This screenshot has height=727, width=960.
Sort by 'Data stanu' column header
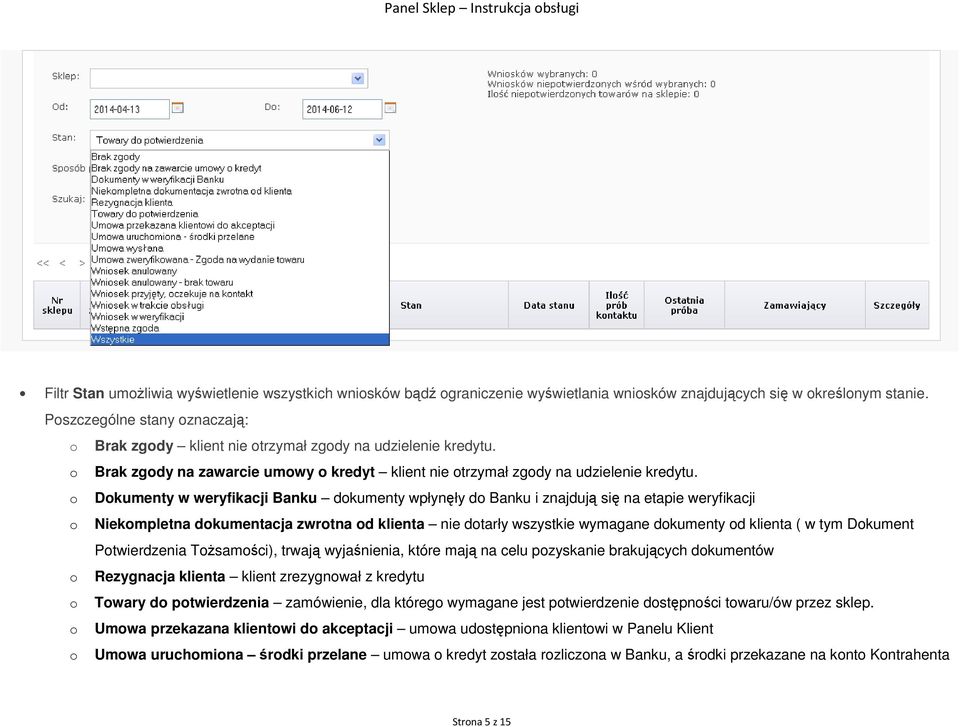click(549, 305)
